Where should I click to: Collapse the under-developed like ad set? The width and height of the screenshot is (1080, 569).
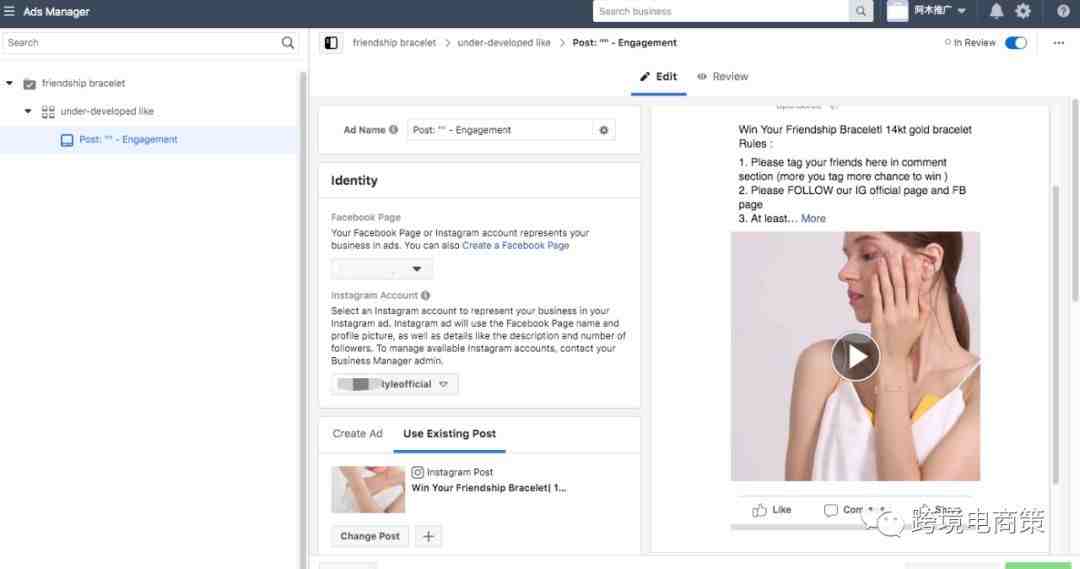pyautogui.click(x=28, y=111)
